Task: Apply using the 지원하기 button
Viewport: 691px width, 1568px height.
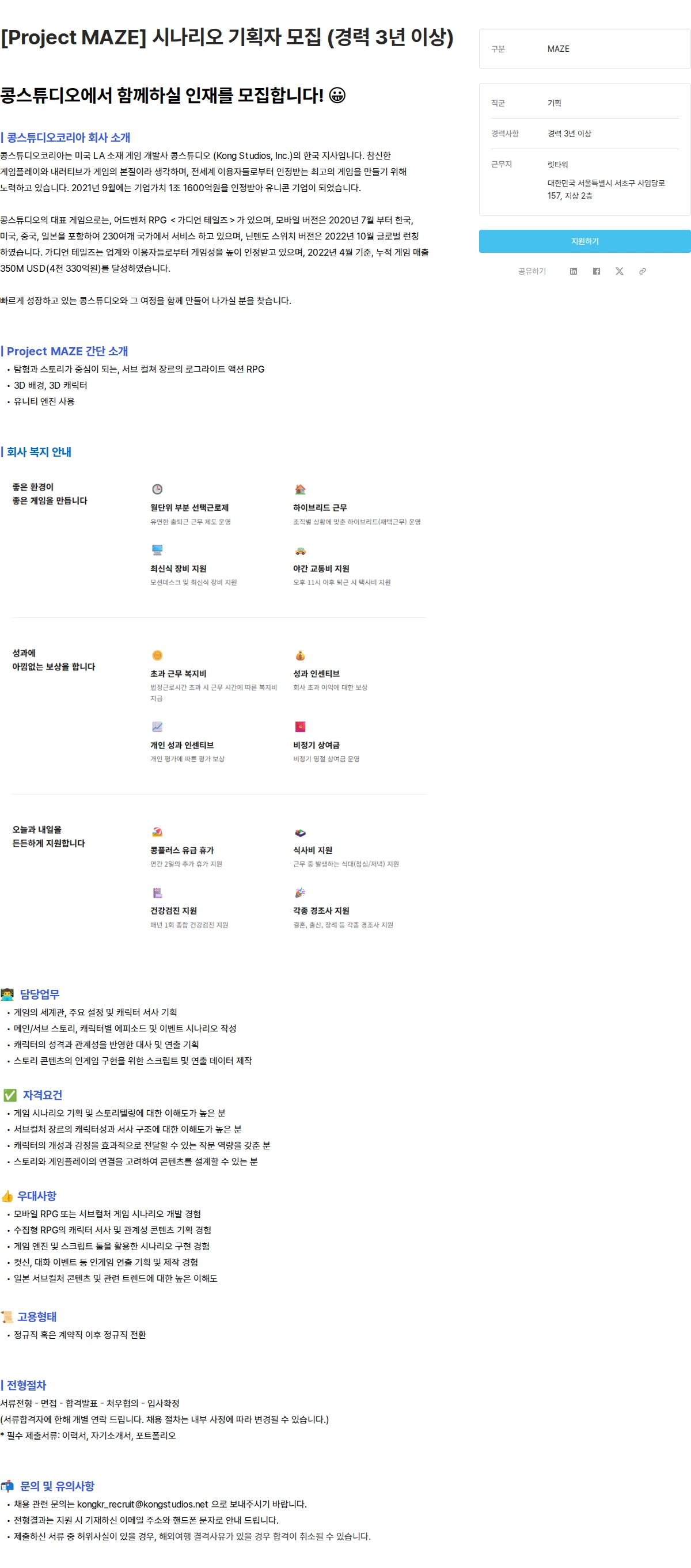Action: [x=584, y=241]
